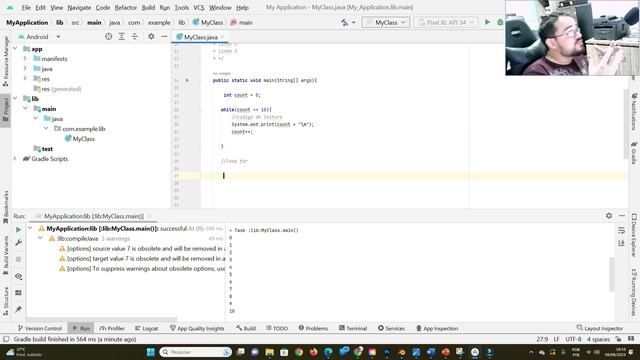The width and height of the screenshot is (640, 360).
Task: Collapse the app module node
Action: coord(15,49)
